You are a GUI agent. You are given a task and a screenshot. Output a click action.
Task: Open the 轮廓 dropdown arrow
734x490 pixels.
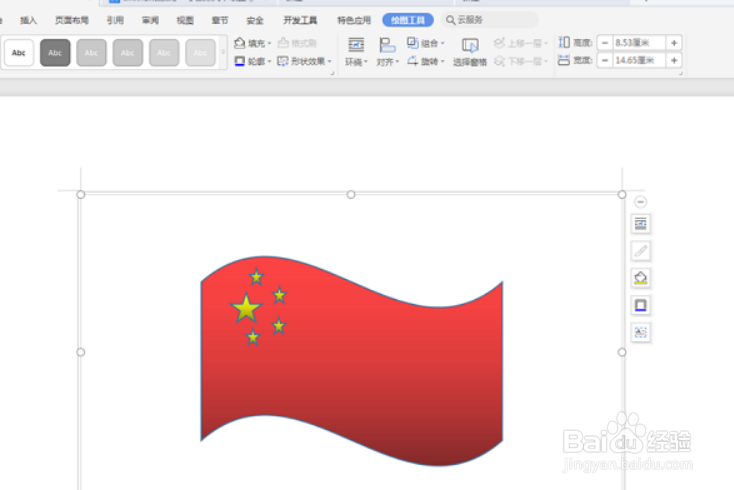click(269, 62)
